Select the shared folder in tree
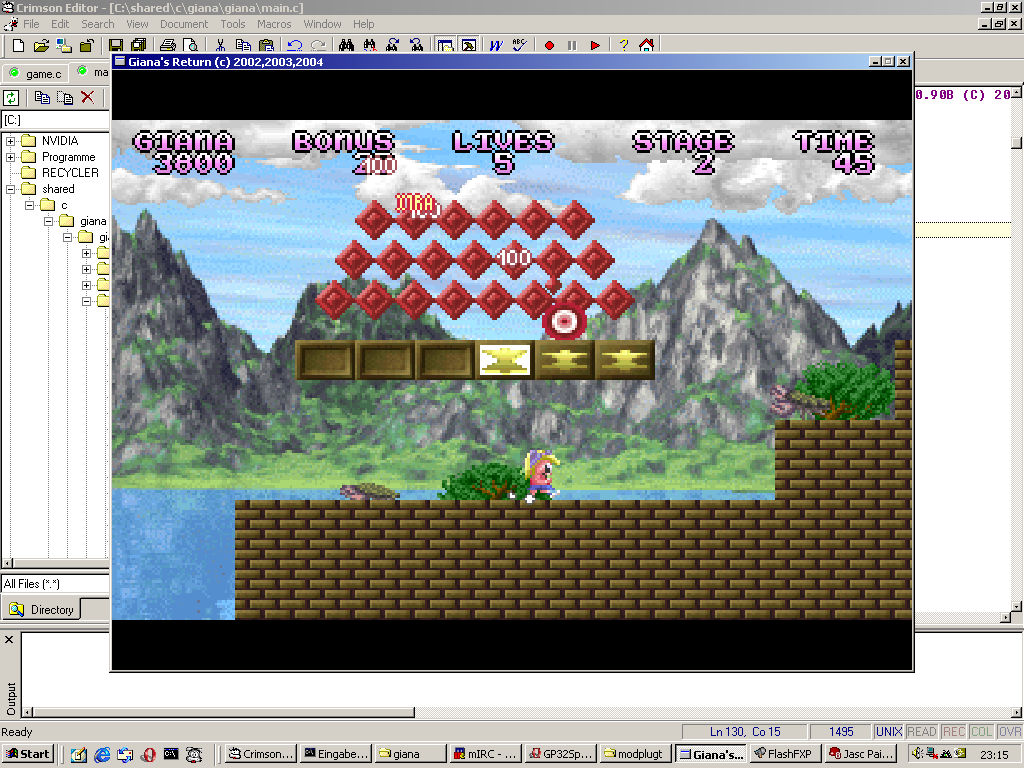 pyautogui.click(x=58, y=189)
